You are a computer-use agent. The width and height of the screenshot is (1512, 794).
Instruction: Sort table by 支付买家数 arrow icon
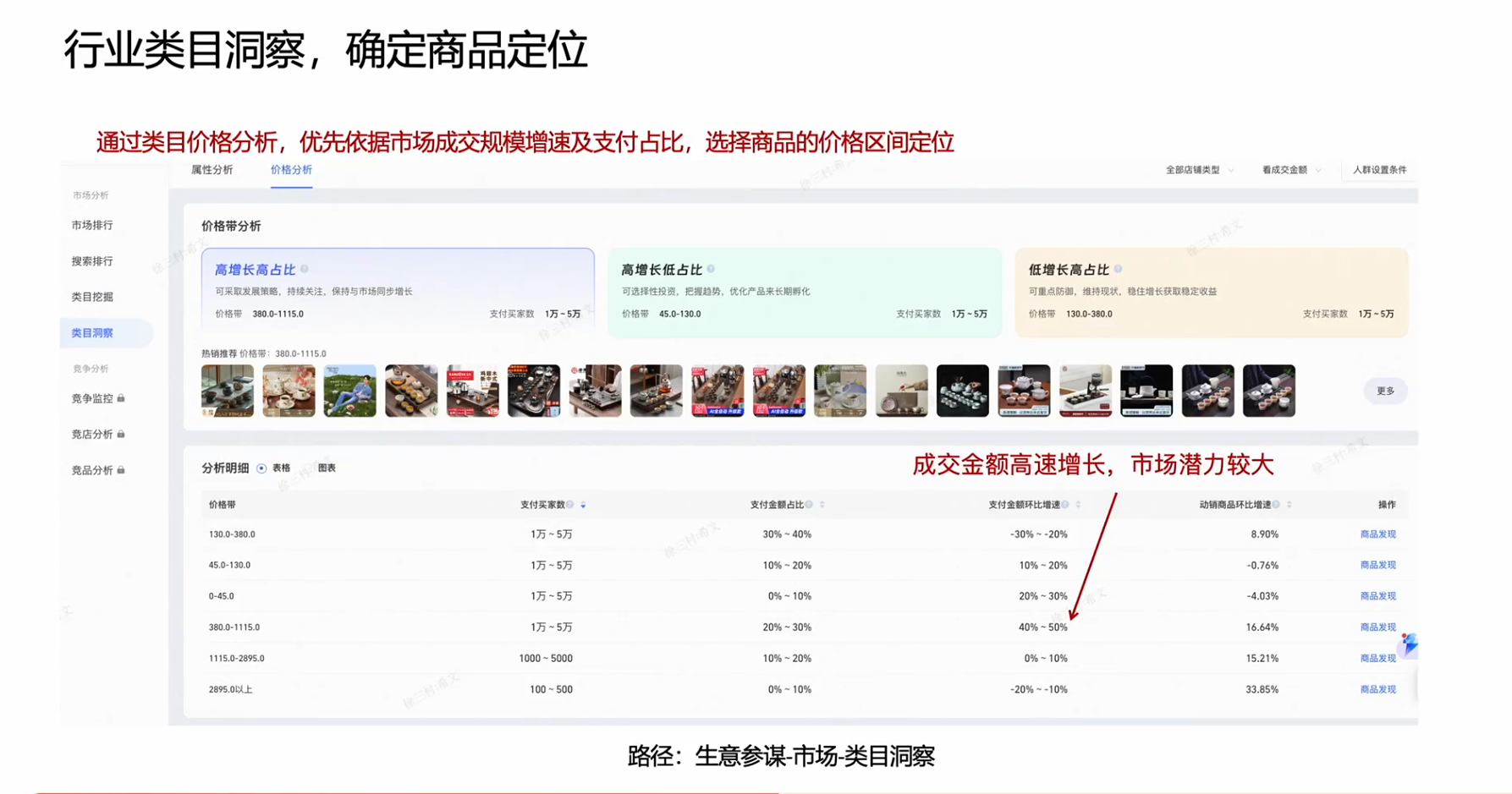point(583,505)
